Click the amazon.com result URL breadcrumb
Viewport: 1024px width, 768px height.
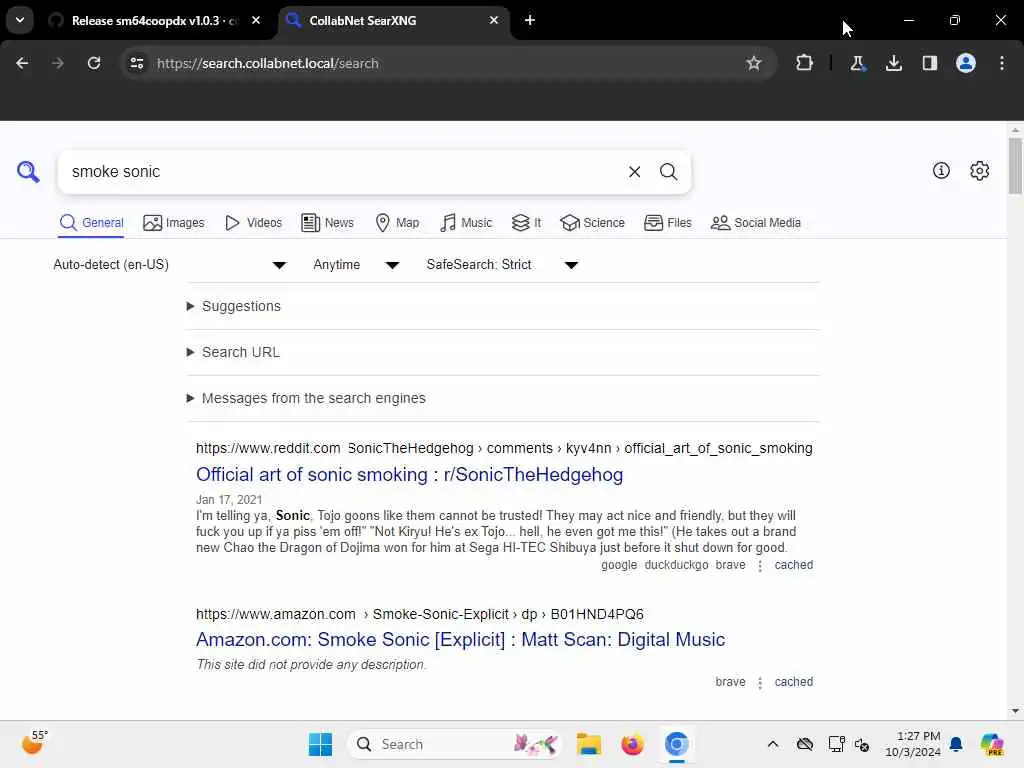[x=420, y=615]
